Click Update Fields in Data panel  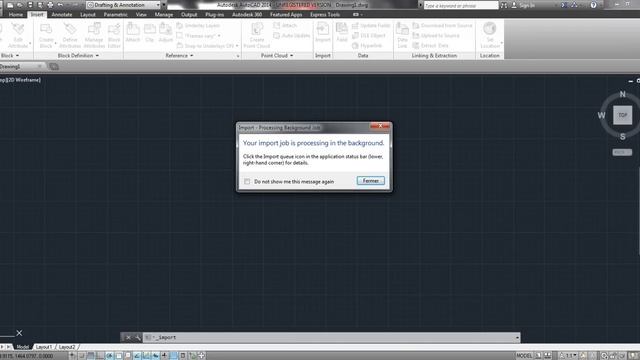tap(371, 25)
